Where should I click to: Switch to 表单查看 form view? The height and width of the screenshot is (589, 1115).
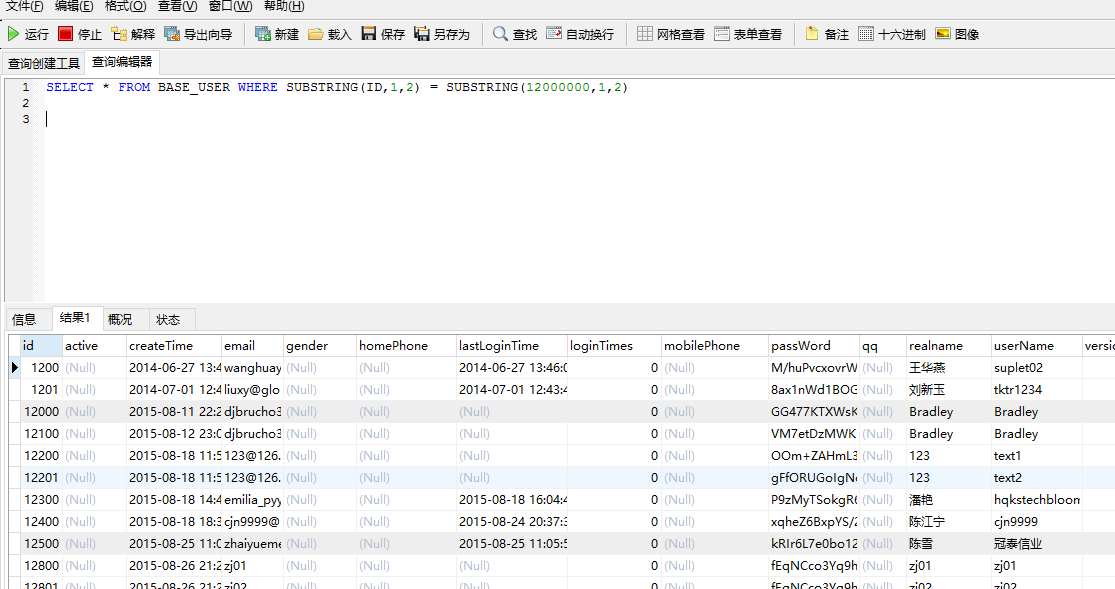coord(748,34)
